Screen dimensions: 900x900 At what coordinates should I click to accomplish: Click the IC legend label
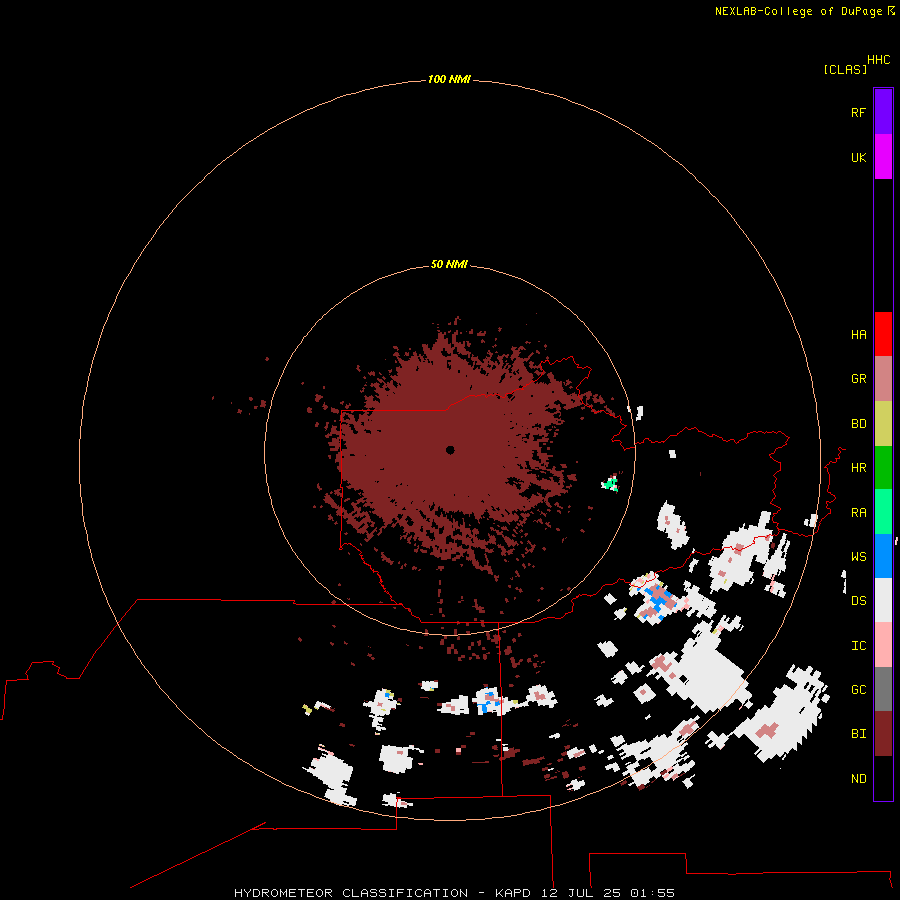[858, 646]
